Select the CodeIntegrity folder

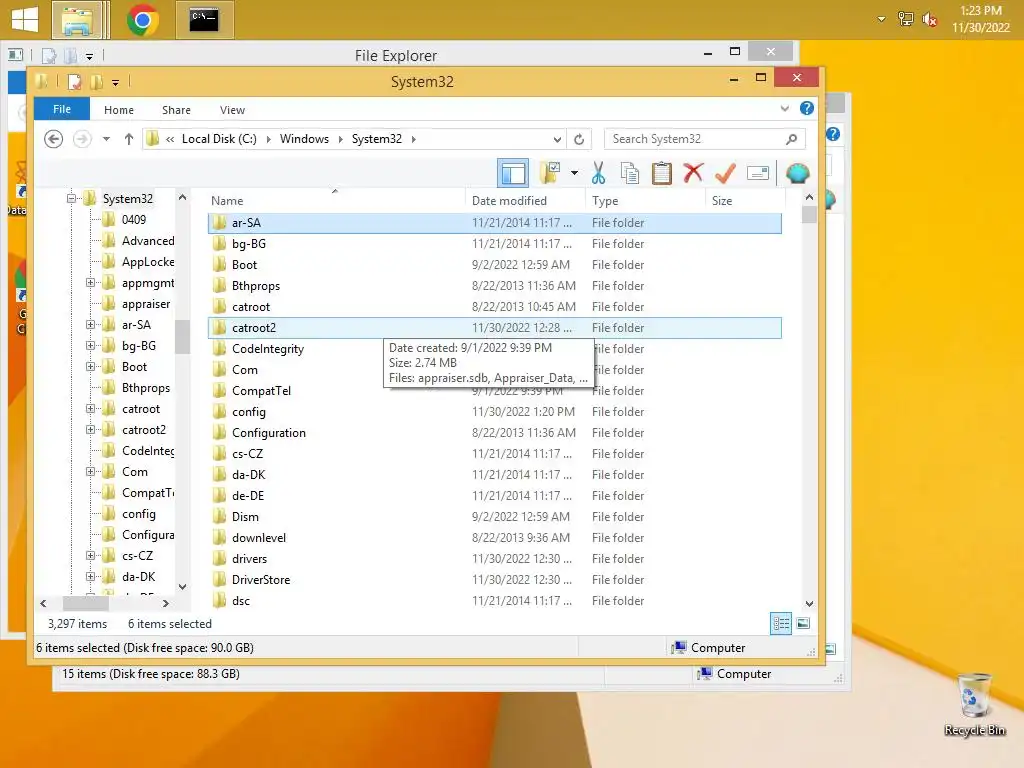point(267,349)
